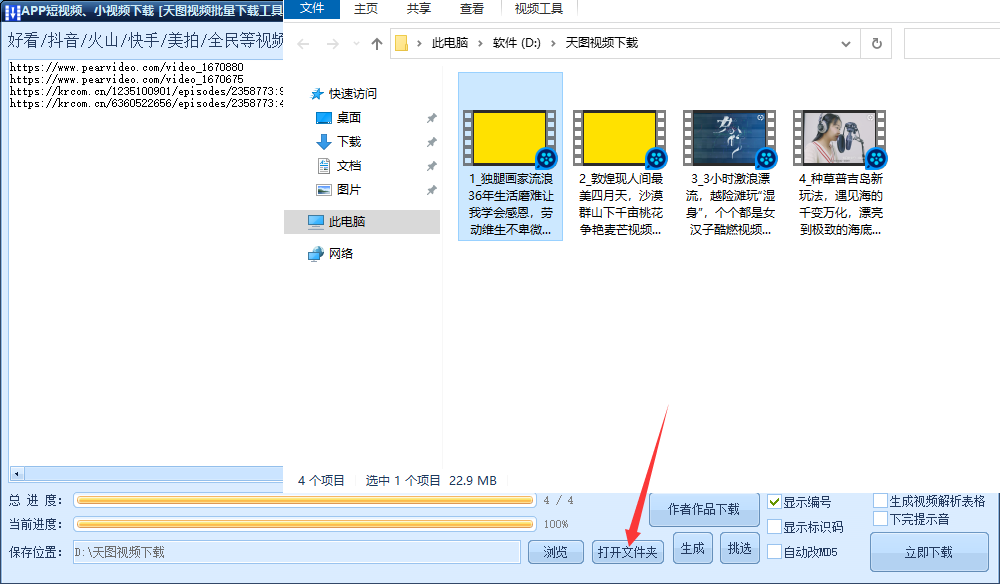This screenshot has width=1000, height=584.
Task: Open 下载 in navigation pane
Action: tap(348, 142)
